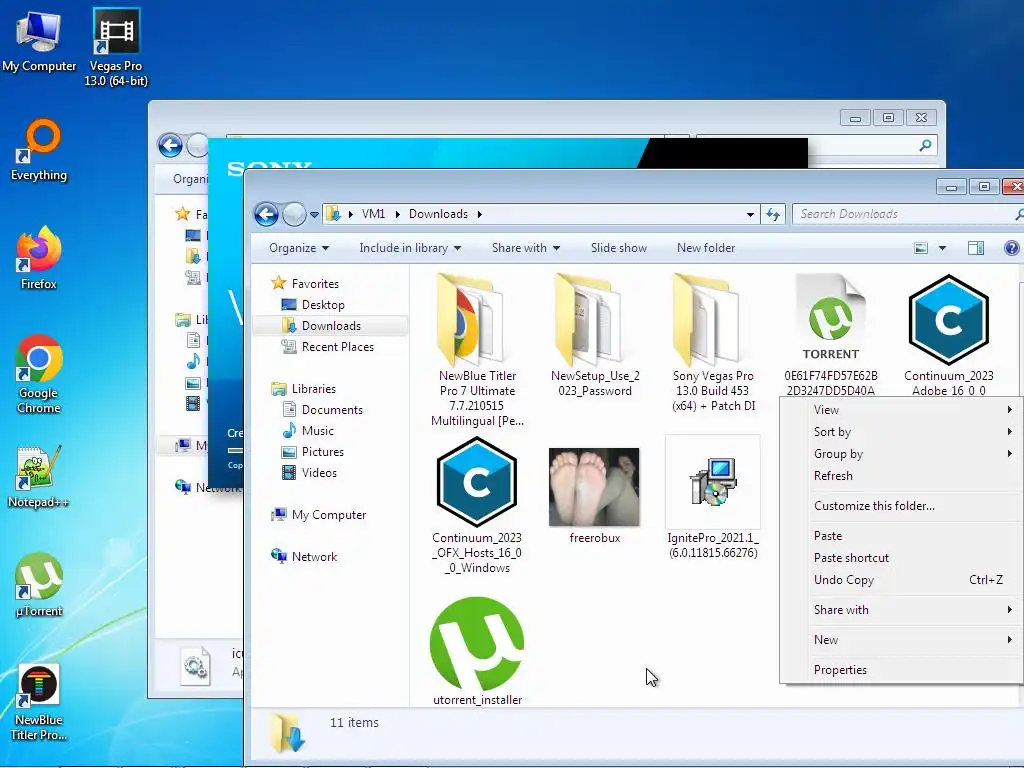Select IgnitePro_2021.1 installer file

click(x=713, y=498)
